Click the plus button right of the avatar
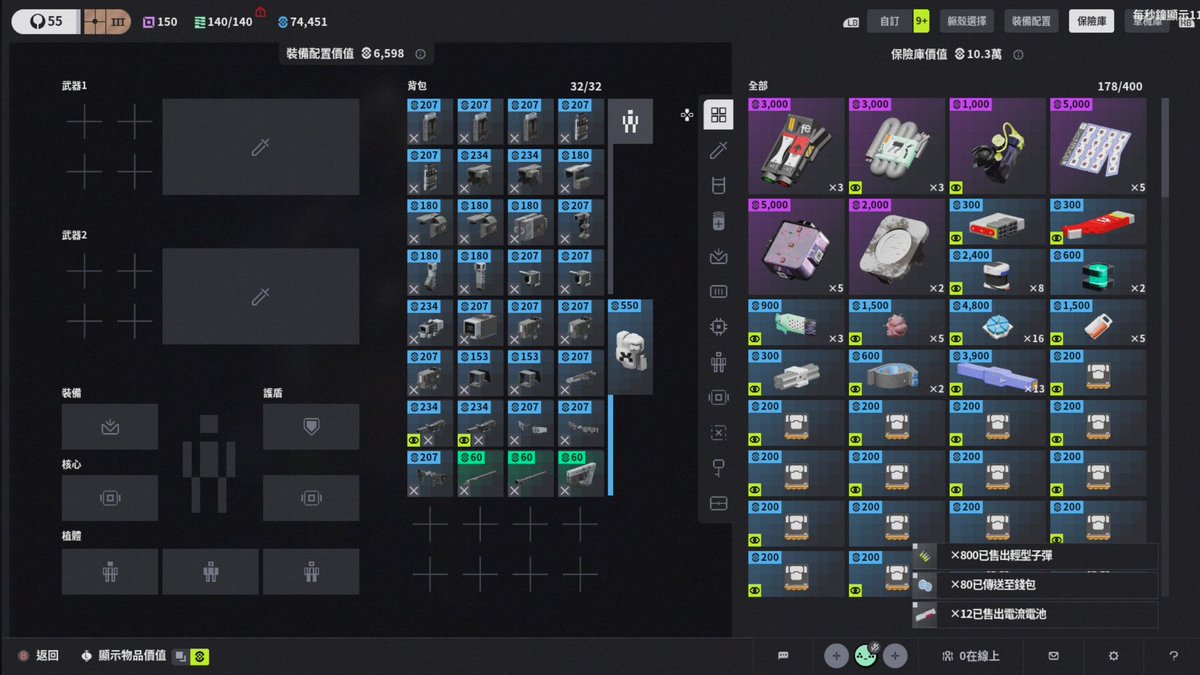The width and height of the screenshot is (1200, 675). tap(896, 656)
